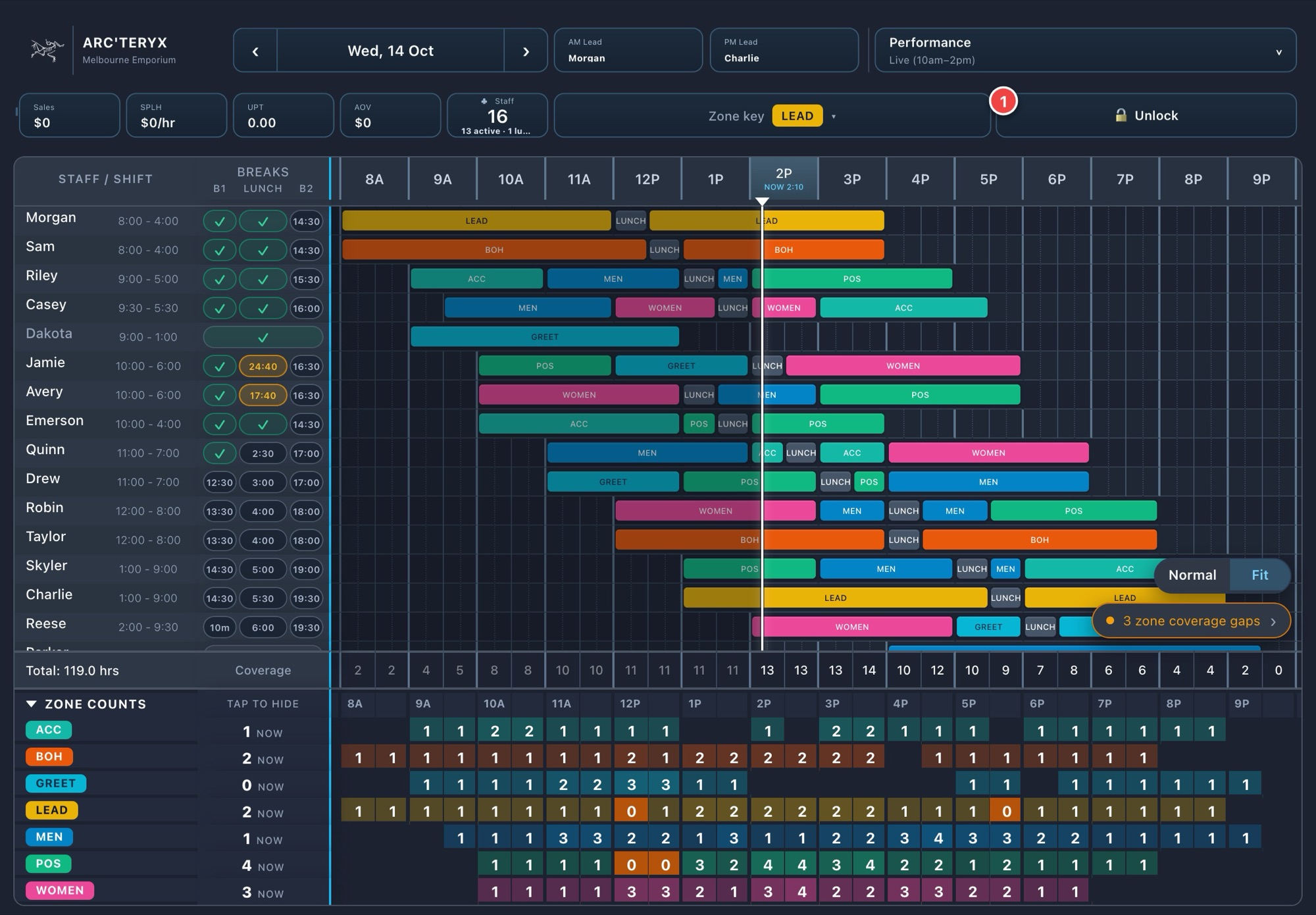Switch to Fit view mode
1316x915 pixels.
(1259, 575)
